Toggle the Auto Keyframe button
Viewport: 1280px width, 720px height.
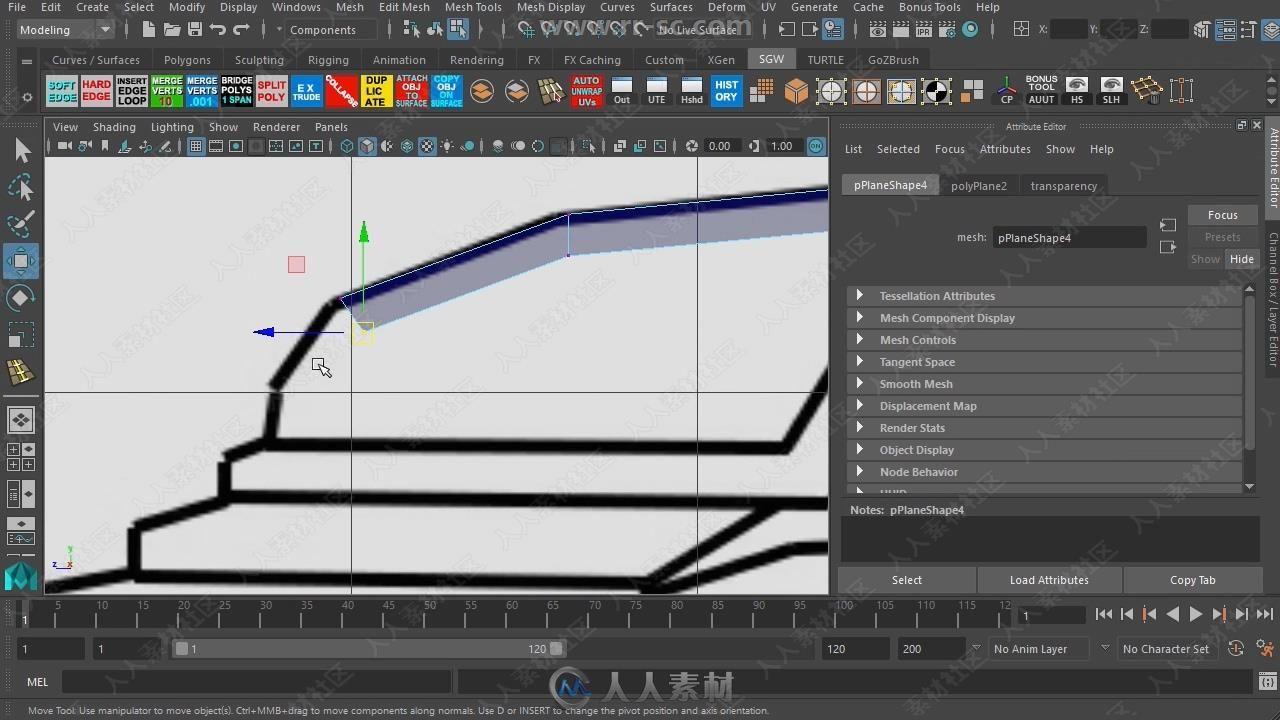pyautogui.click(x=1236, y=648)
